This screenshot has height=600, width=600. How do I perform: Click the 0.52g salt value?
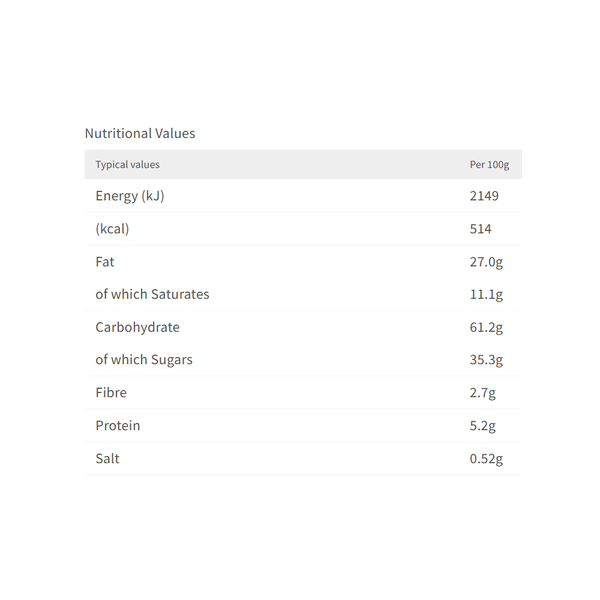tap(486, 459)
